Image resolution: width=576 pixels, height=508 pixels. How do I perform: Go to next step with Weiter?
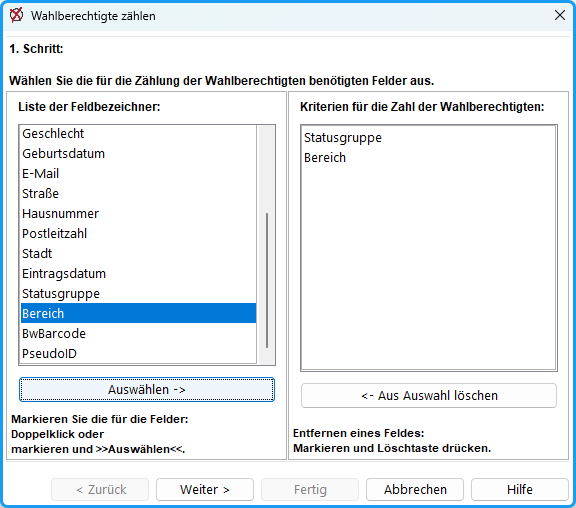(205, 489)
